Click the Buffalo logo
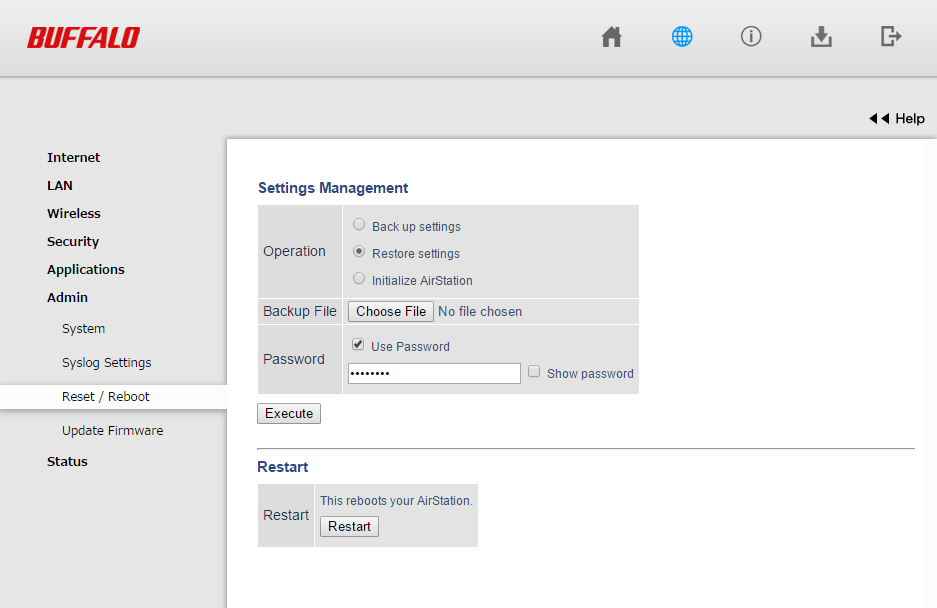 click(x=83, y=38)
